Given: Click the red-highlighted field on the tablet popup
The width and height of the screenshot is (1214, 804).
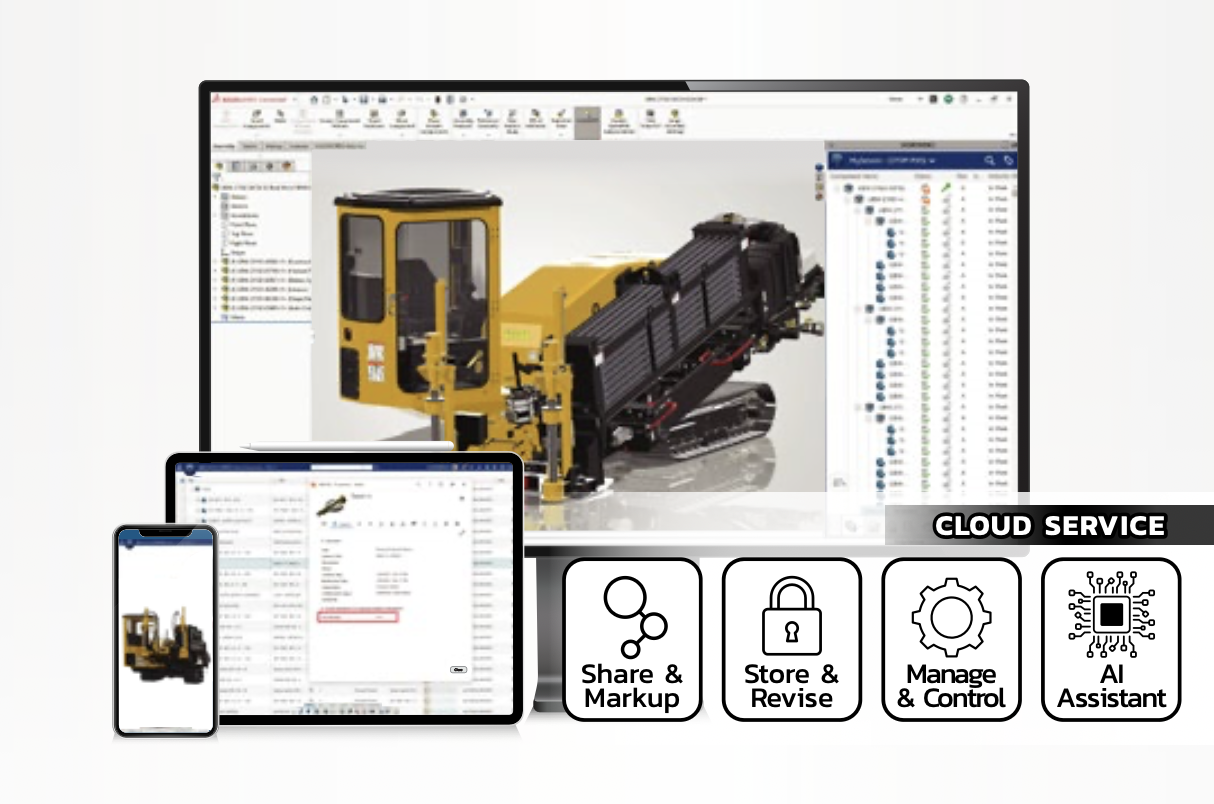Looking at the screenshot, I should coord(358,617).
